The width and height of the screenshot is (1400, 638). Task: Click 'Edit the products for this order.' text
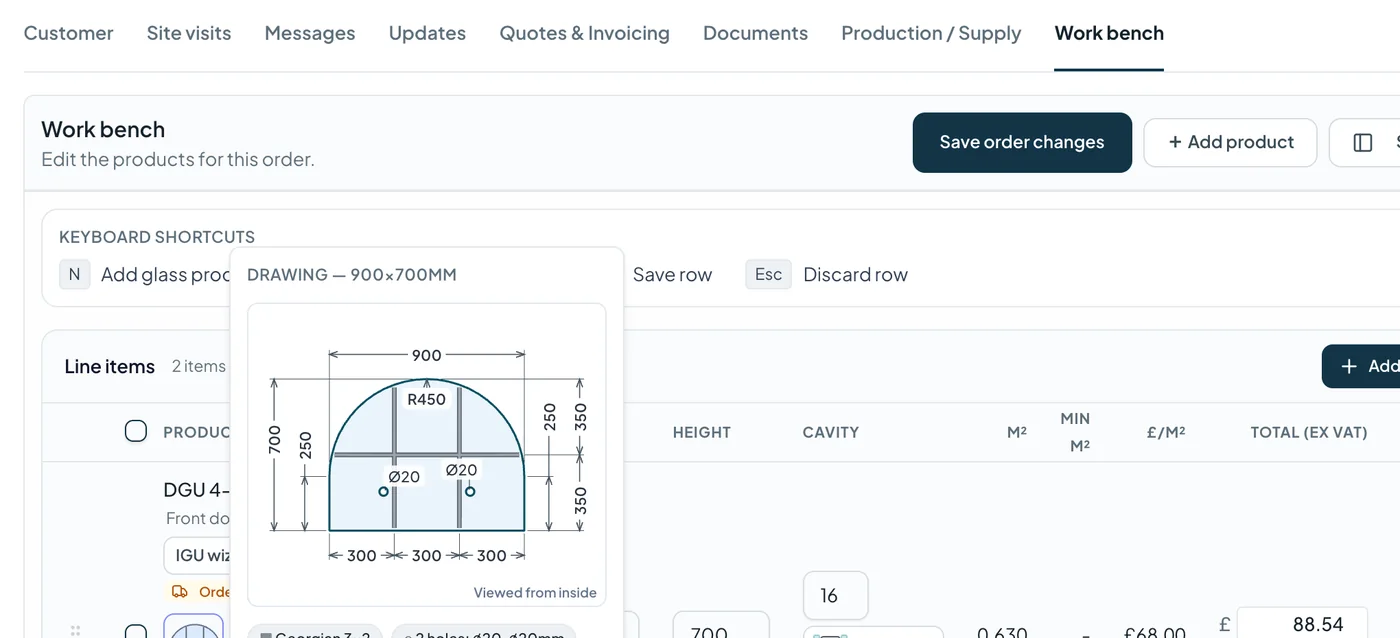[178, 159]
